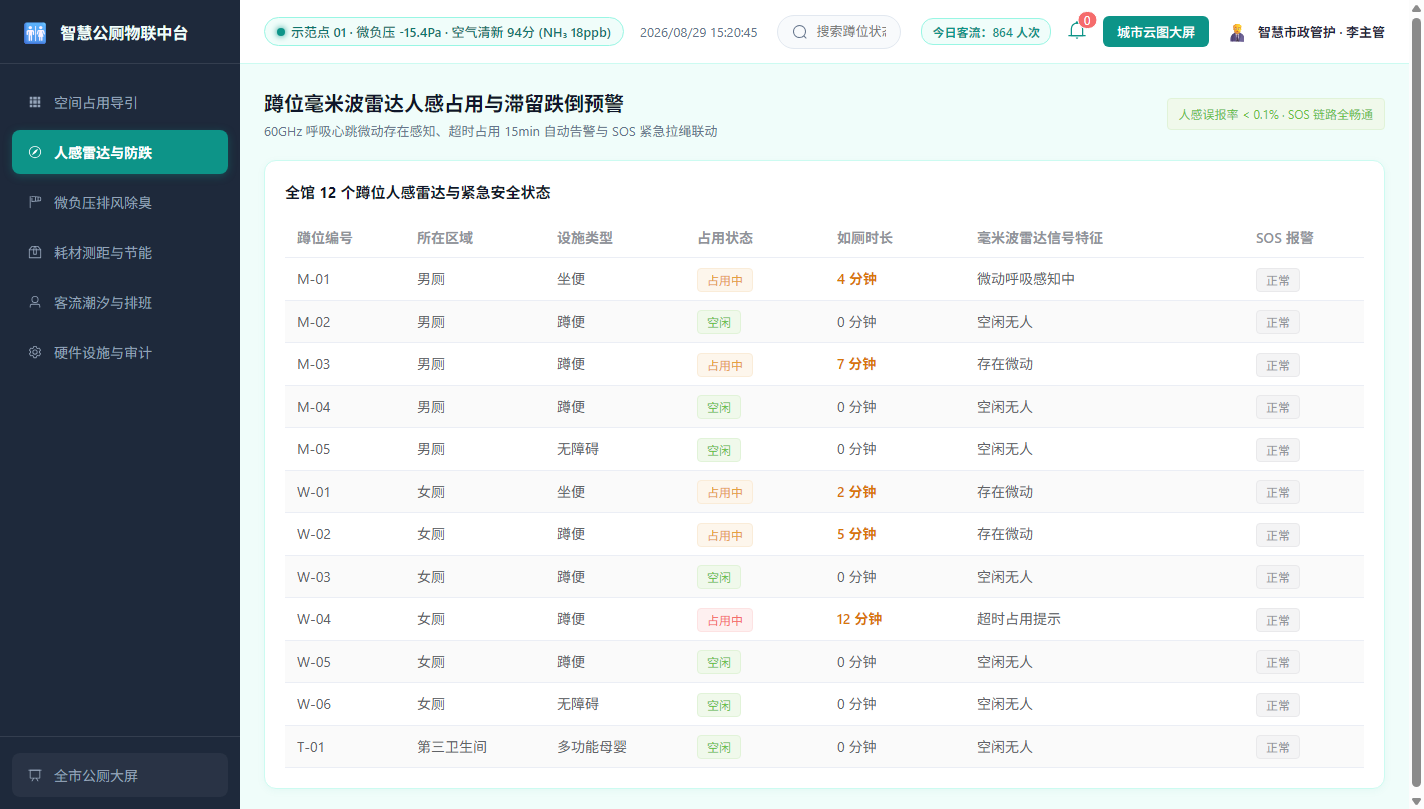
Task: Click the 2026/08/29 15:20:45 timestamp
Action: point(698,32)
